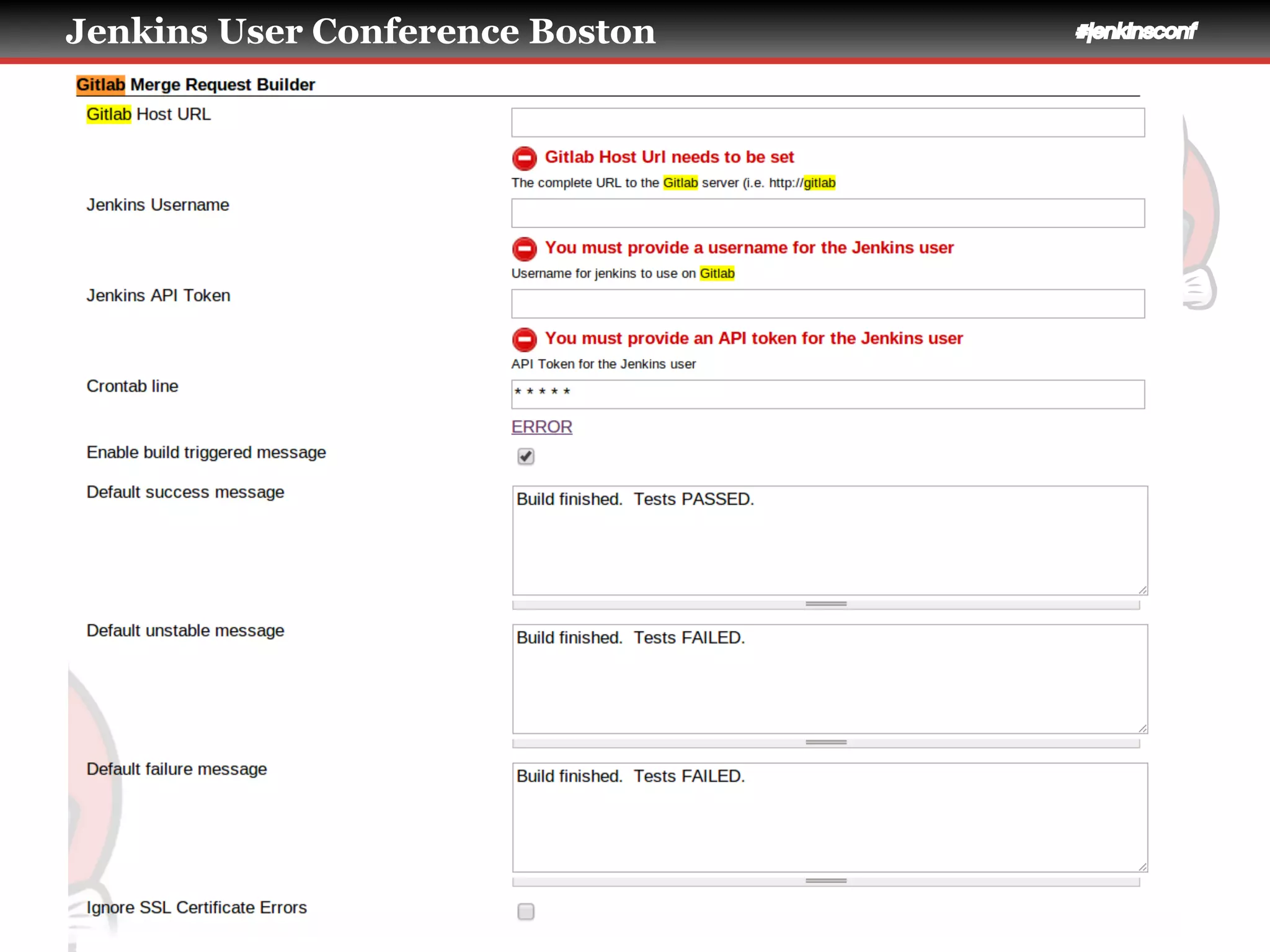1270x952 pixels.
Task: Grab resize bar under unstable message textarea
Action: [826, 743]
